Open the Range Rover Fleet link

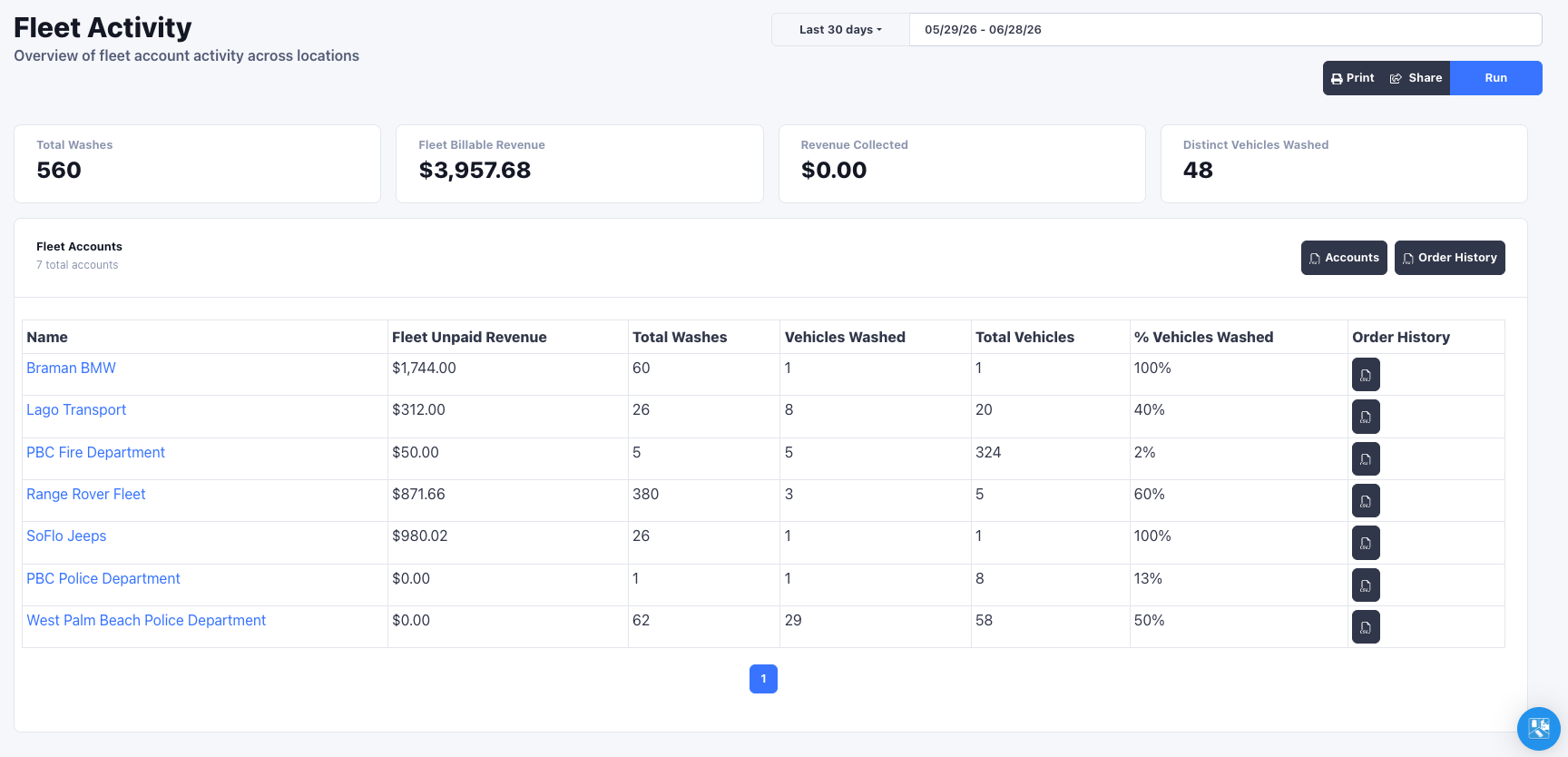[85, 494]
